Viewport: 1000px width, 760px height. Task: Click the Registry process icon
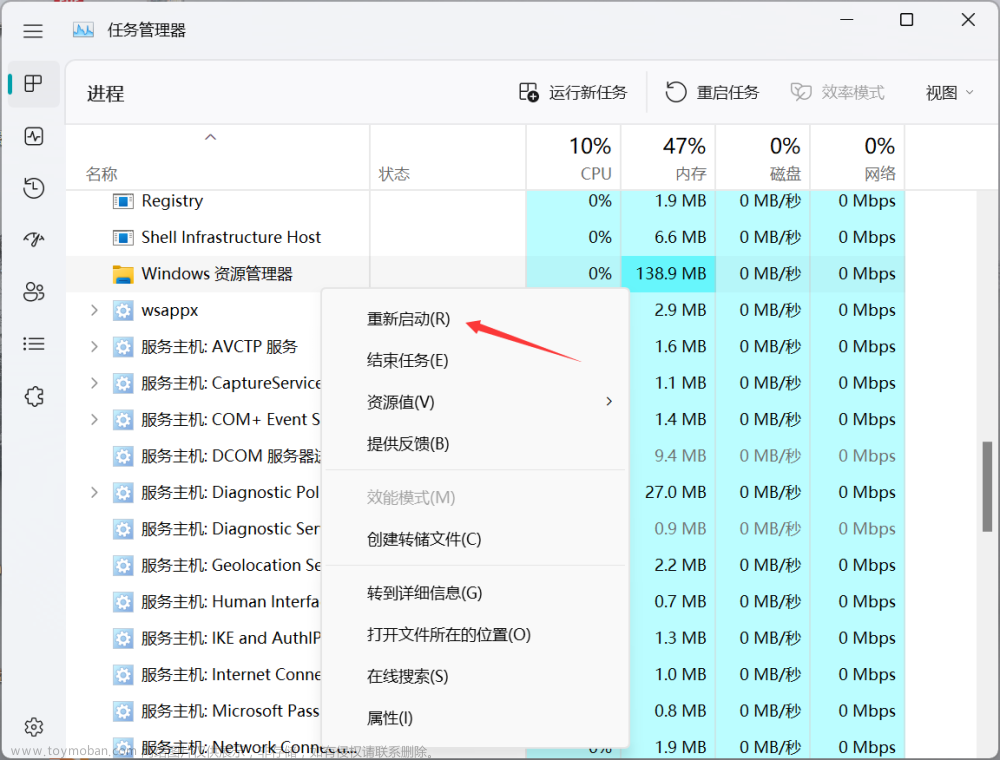click(x=123, y=201)
